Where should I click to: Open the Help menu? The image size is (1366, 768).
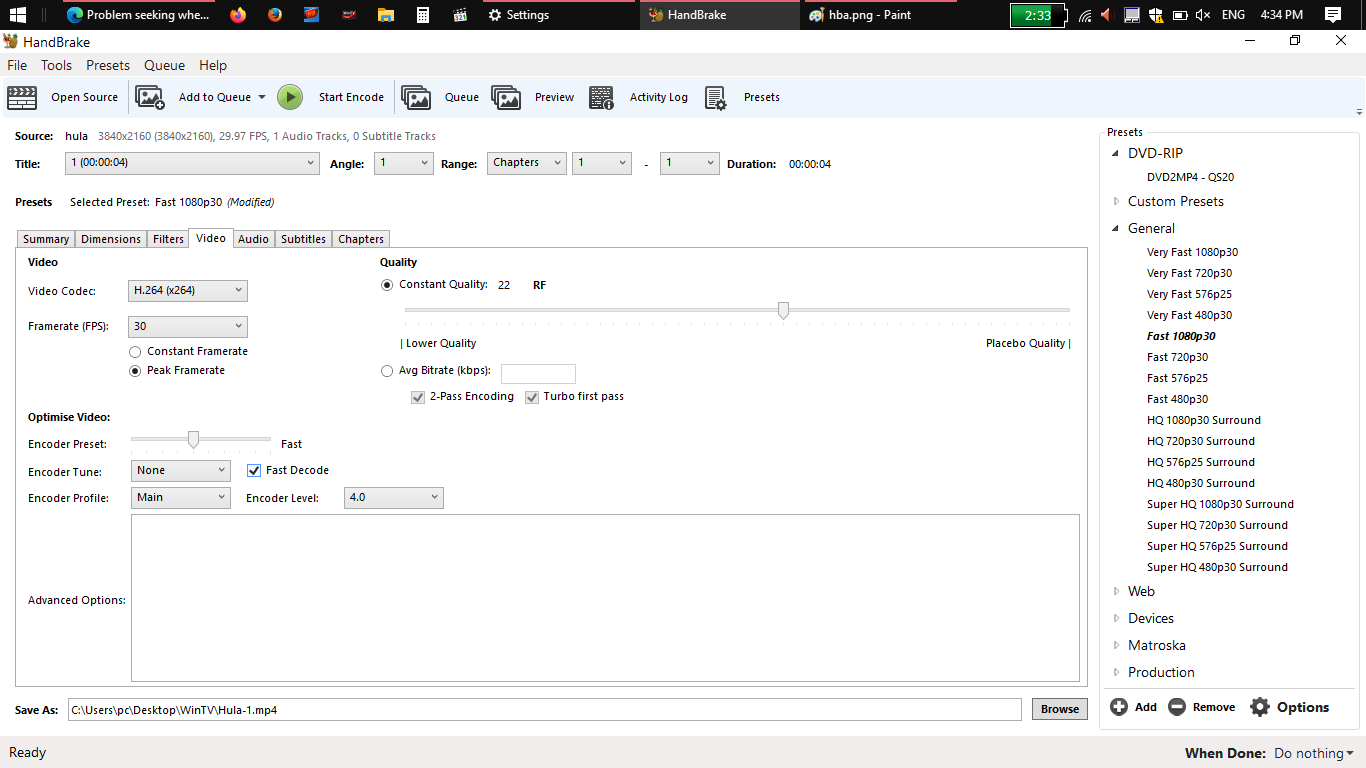click(213, 65)
